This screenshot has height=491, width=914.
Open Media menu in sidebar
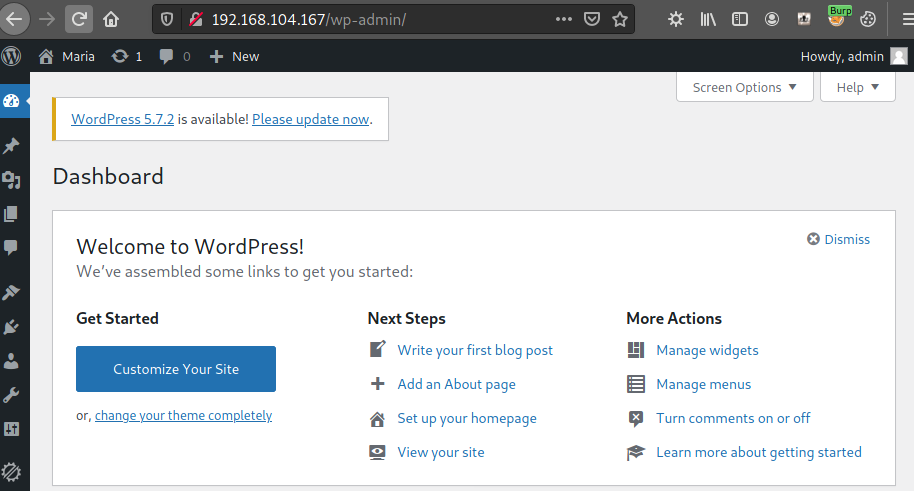pyautogui.click(x=11, y=180)
